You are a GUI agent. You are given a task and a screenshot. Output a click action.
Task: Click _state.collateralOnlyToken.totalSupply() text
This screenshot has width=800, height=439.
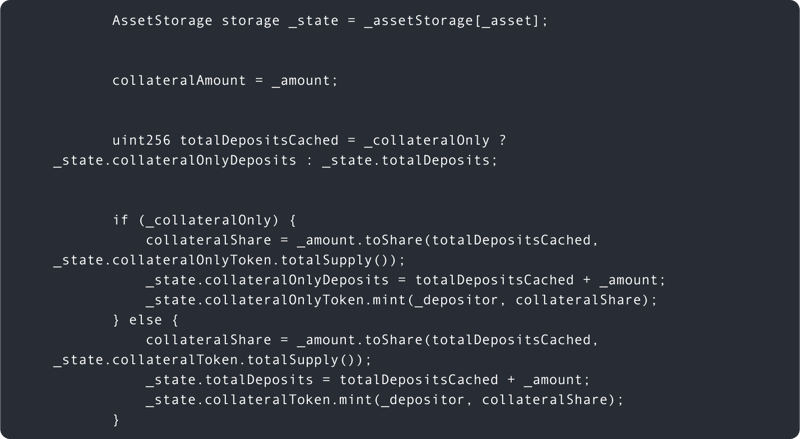coord(220,260)
